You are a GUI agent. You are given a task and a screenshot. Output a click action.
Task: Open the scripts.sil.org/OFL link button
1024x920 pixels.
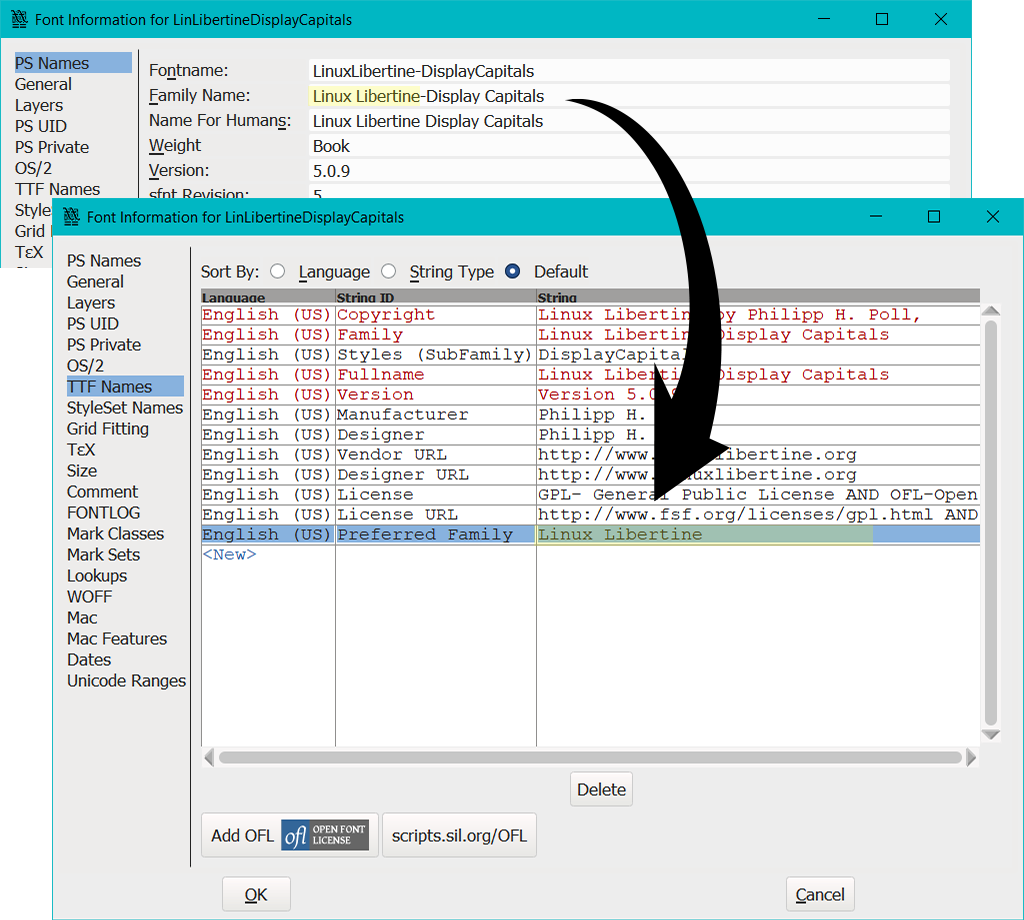click(x=459, y=835)
